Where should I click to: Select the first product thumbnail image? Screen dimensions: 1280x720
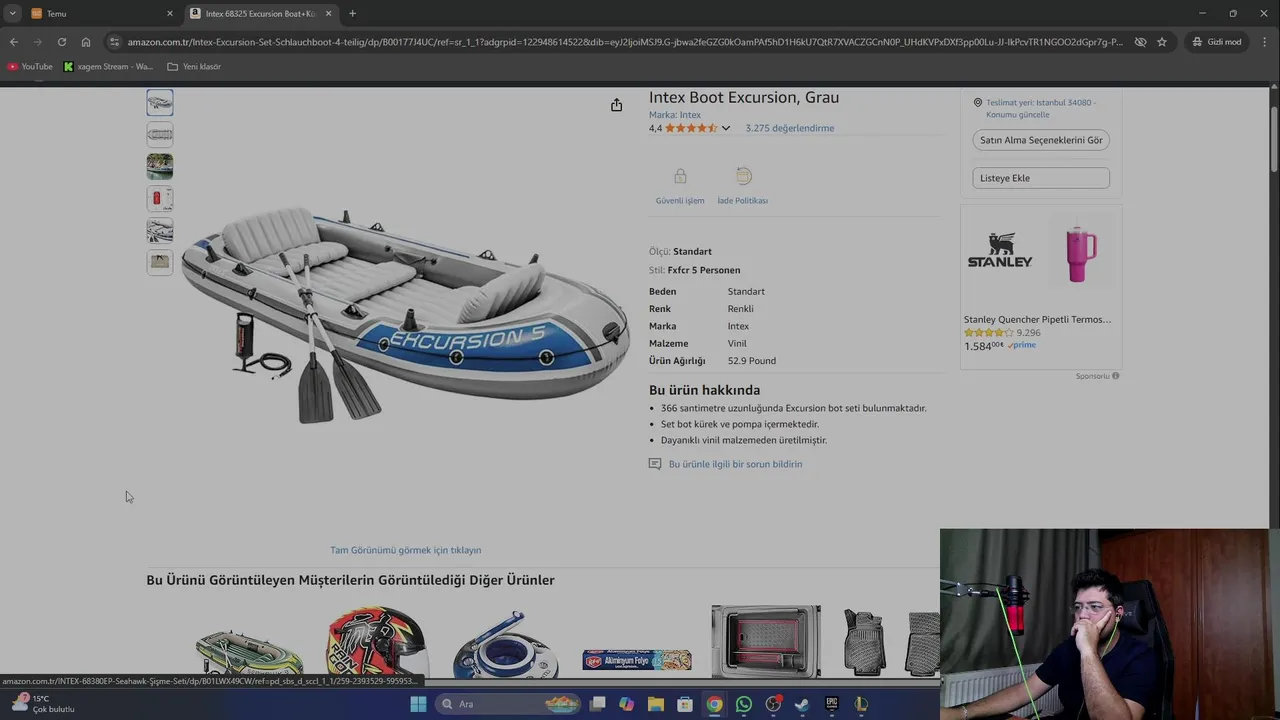[x=160, y=102]
